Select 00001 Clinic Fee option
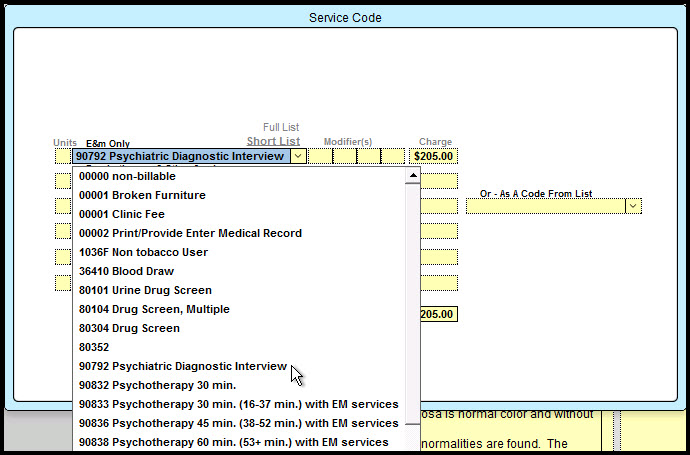The height and width of the screenshot is (455, 690). [x=122, y=214]
